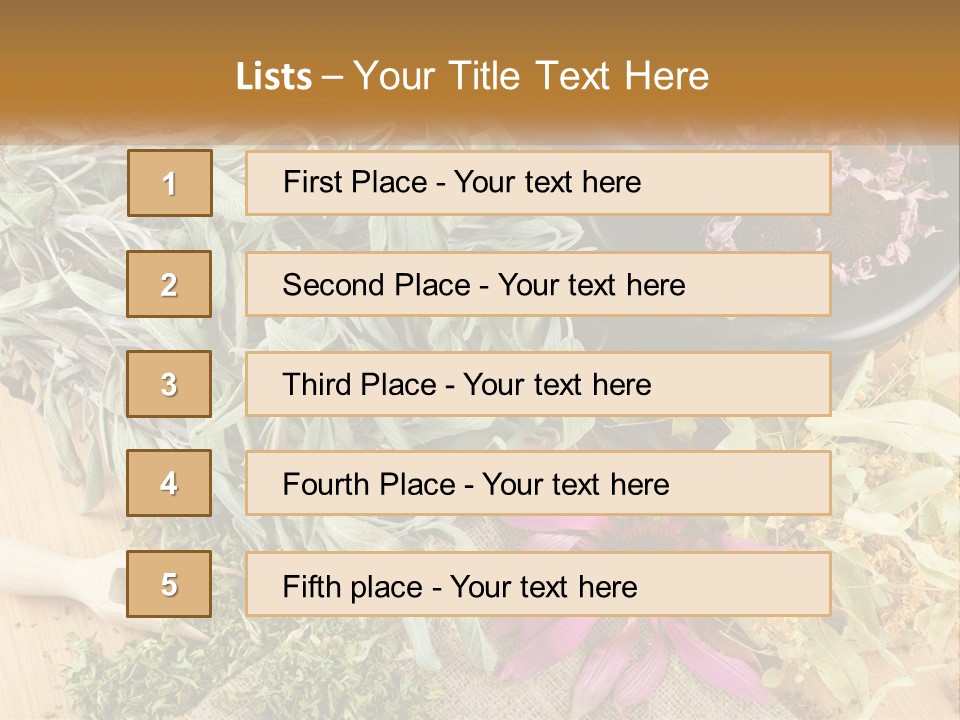Select the number 5 box
960x720 pixels.
[x=169, y=584]
